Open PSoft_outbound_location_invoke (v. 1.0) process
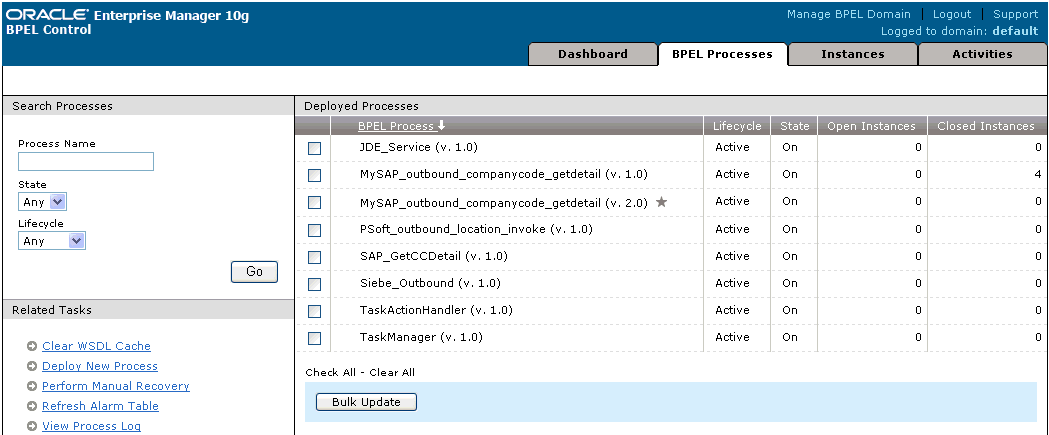This screenshot has width=1049, height=435. coord(476,229)
